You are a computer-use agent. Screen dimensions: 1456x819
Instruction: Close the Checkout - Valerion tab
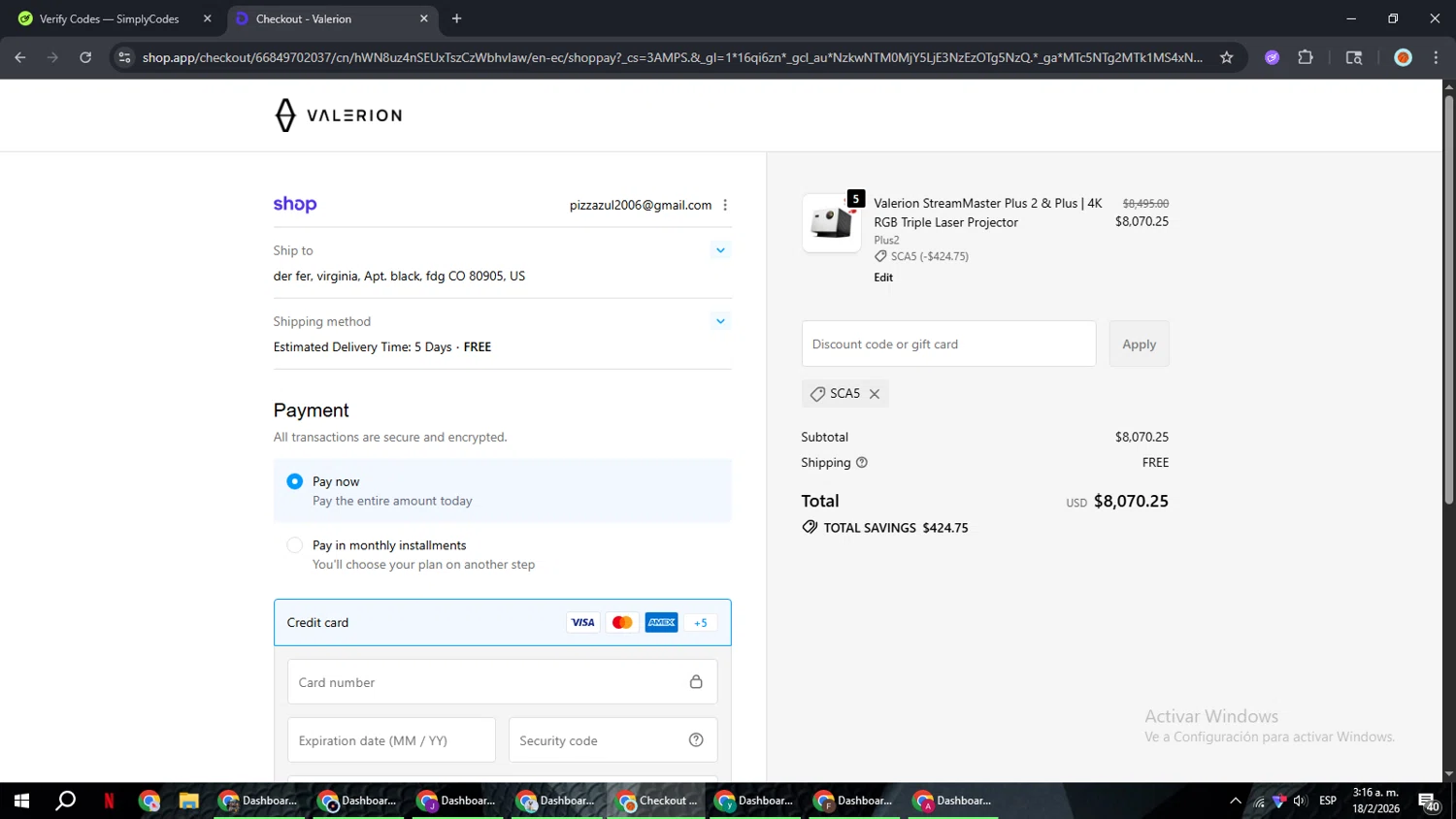click(x=423, y=18)
